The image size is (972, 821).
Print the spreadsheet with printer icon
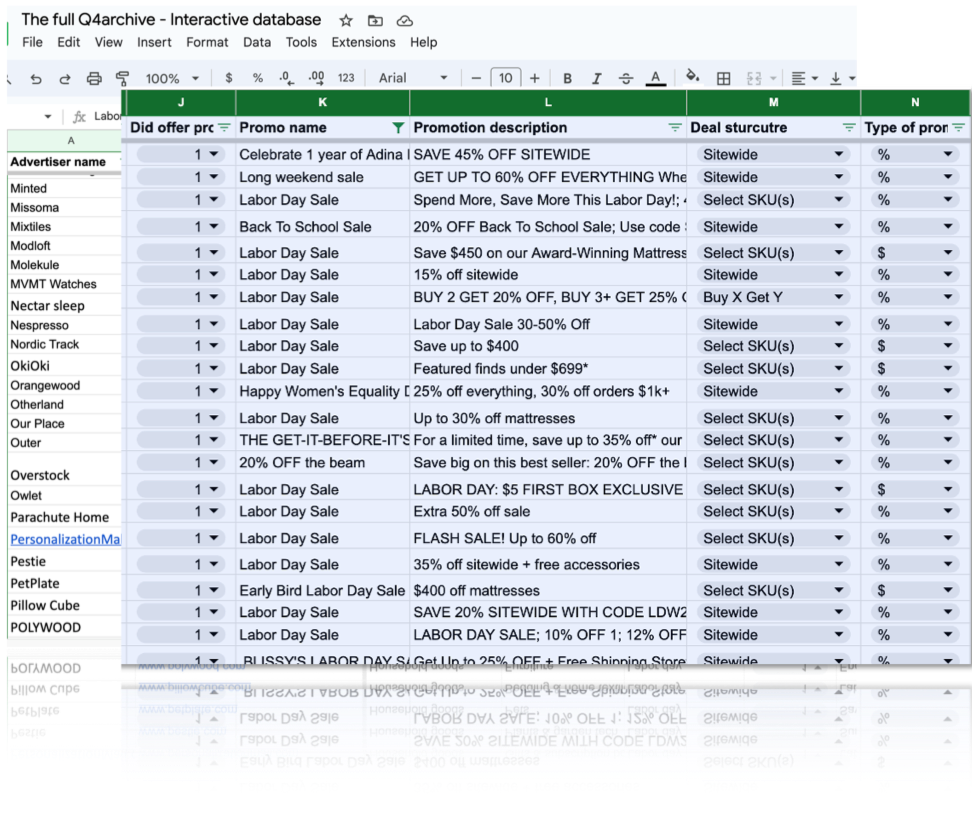point(94,79)
